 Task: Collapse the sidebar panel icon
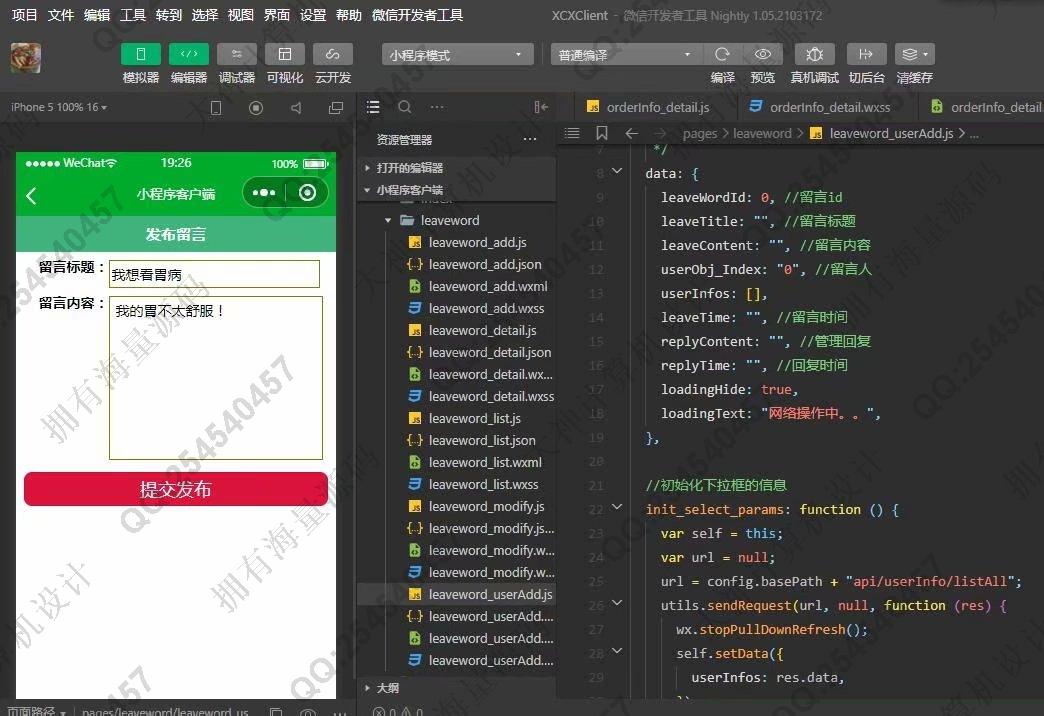(x=541, y=107)
